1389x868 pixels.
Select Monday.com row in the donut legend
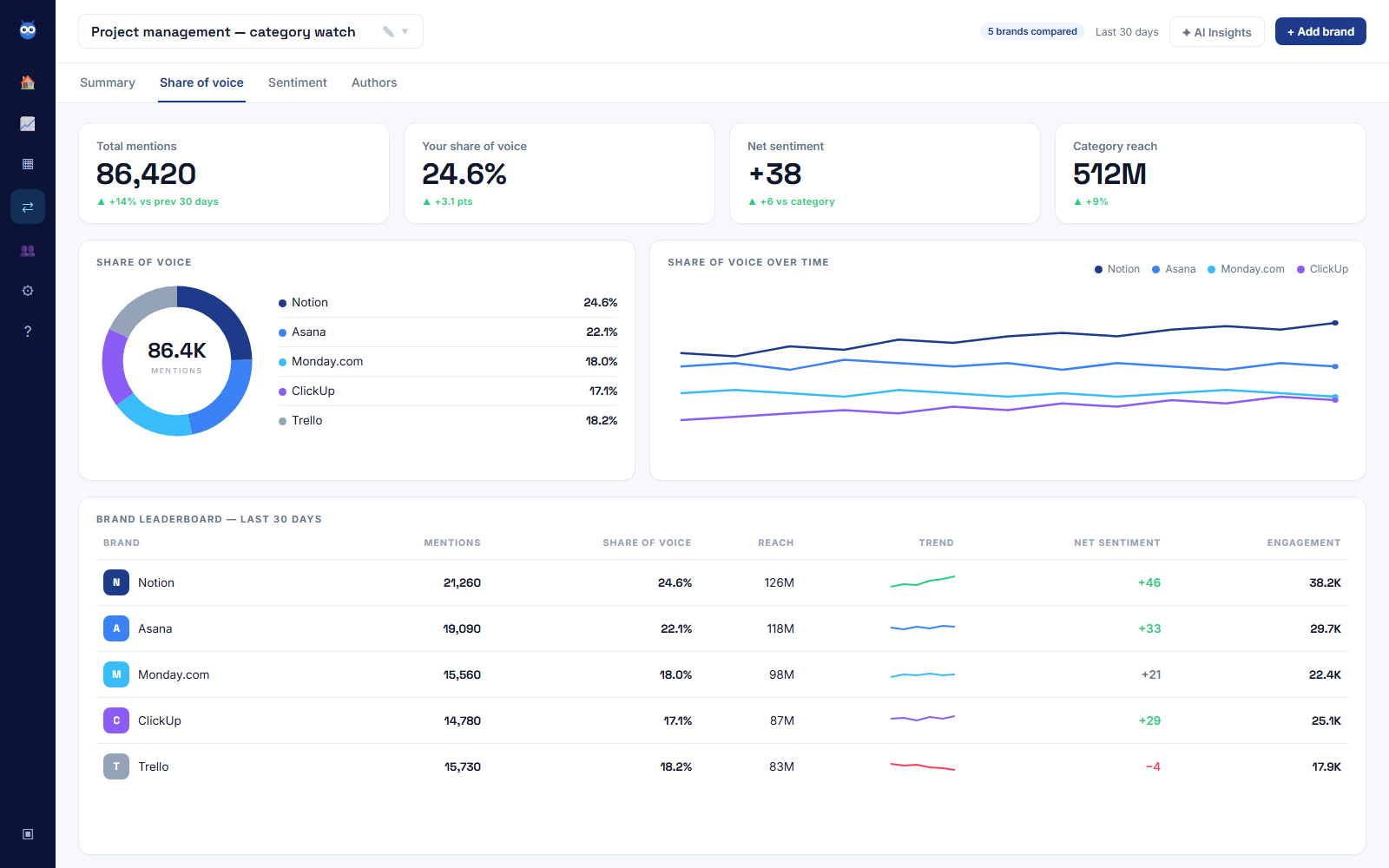tap(448, 361)
